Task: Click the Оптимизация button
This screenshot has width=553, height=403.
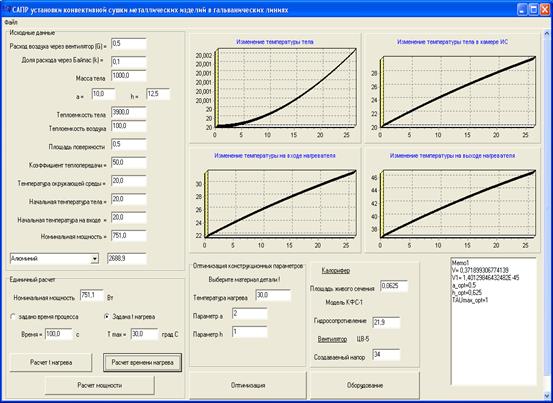Action: [248, 385]
